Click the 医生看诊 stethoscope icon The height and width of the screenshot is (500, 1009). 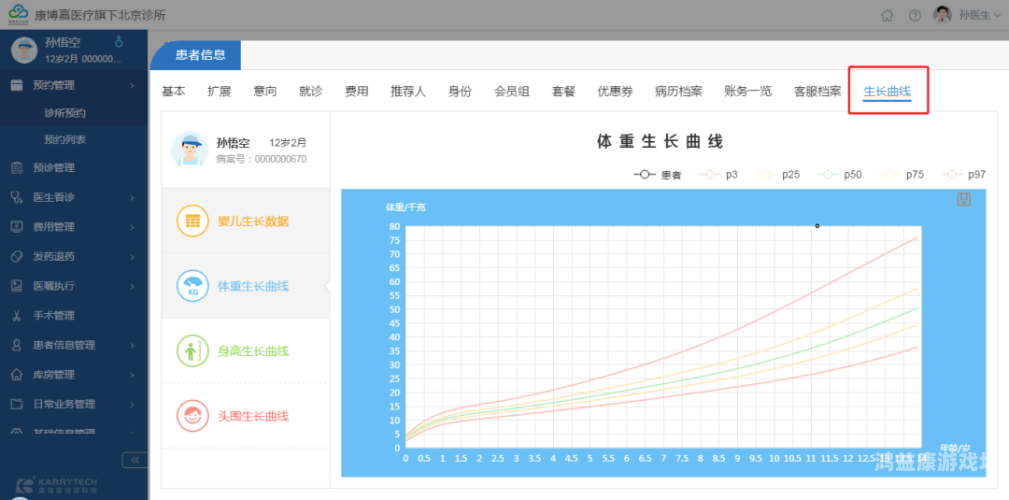17,198
